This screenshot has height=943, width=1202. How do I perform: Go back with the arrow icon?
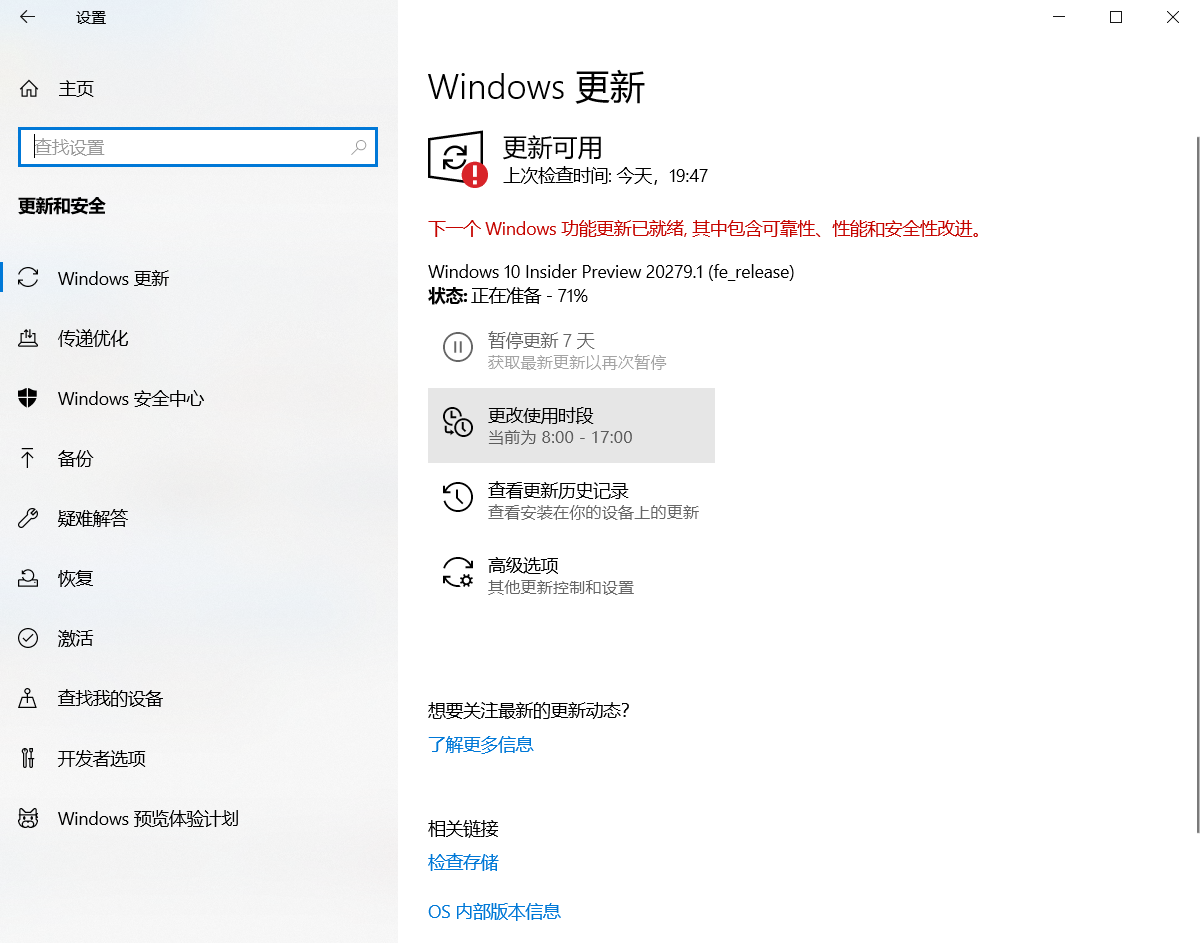tap(27, 17)
